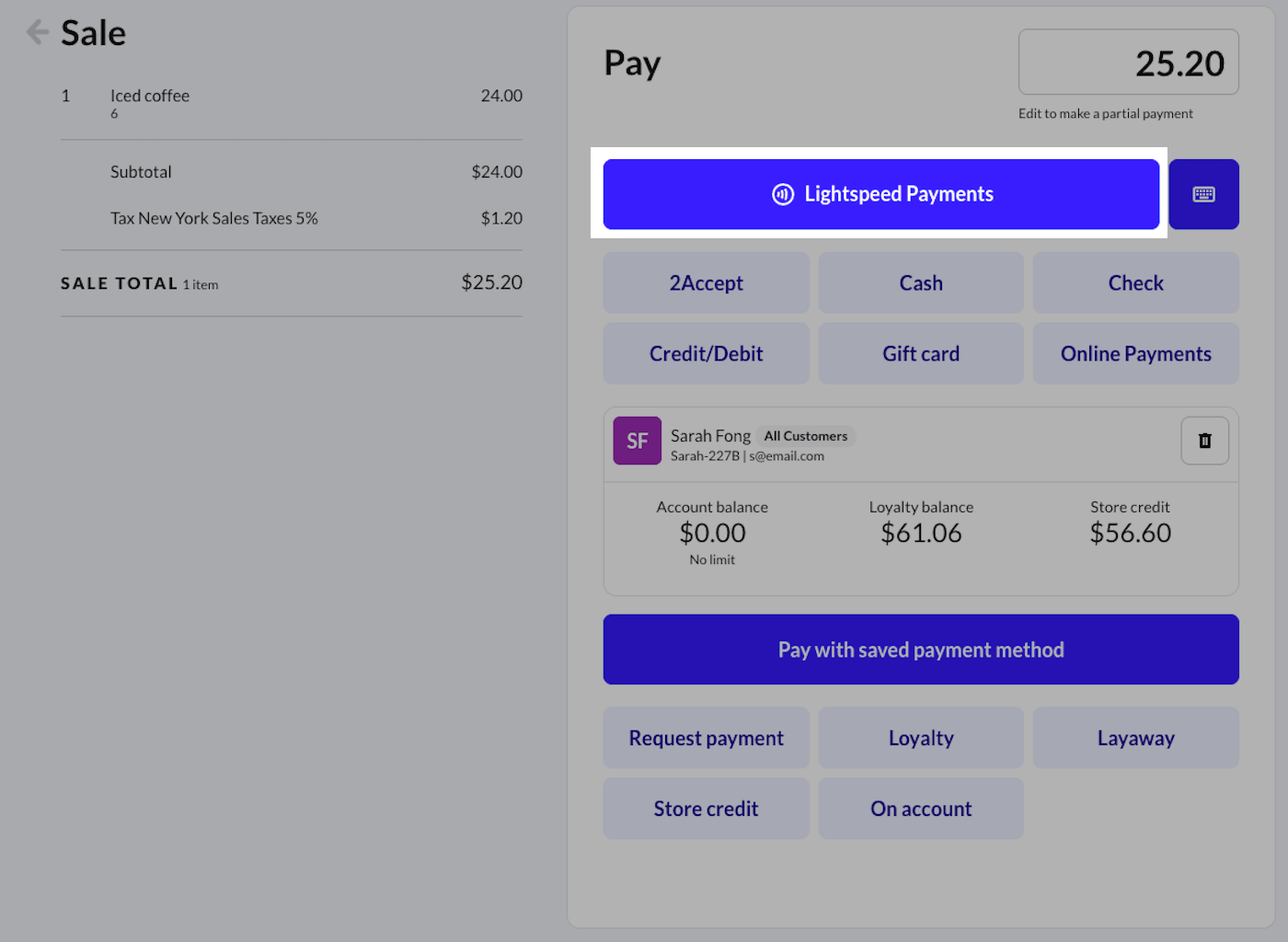The width and height of the screenshot is (1288, 942).
Task: Click customer name Sarah Fong
Action: (710, 436)
